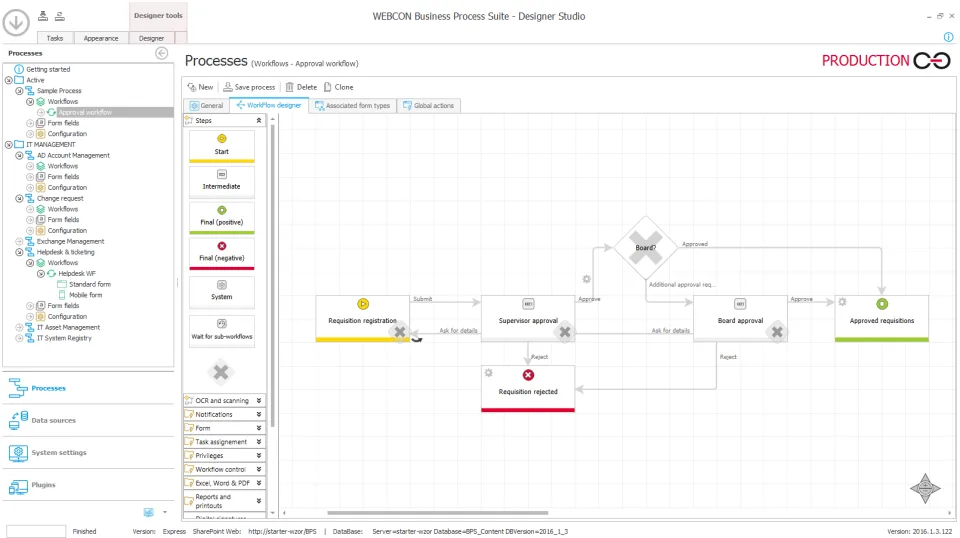Select the Wait for sub-workflows step
This screenshot has width=960, height=538.
[x=222, y=331]
